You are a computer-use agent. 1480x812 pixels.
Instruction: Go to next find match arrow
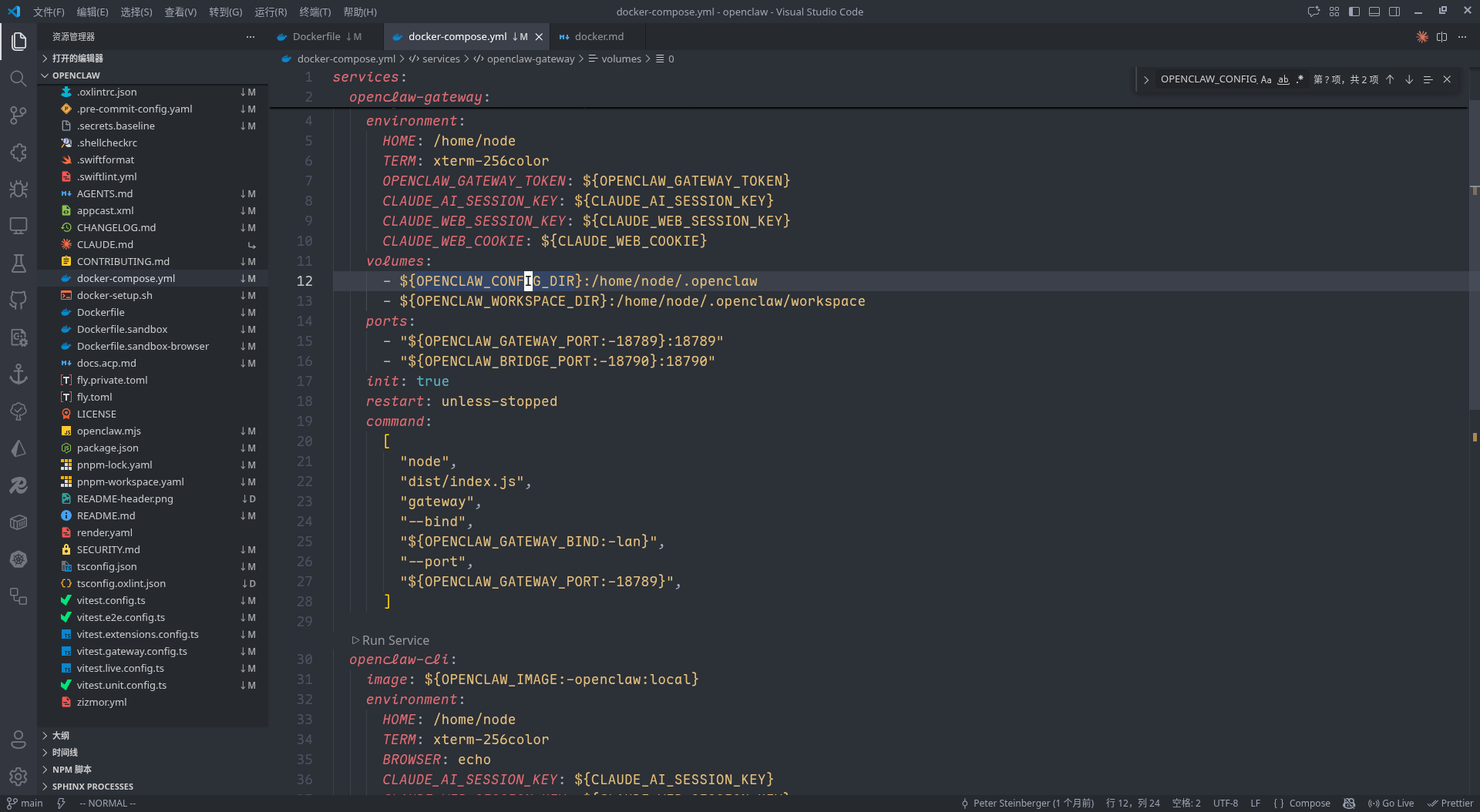[x=1409, y=79]
